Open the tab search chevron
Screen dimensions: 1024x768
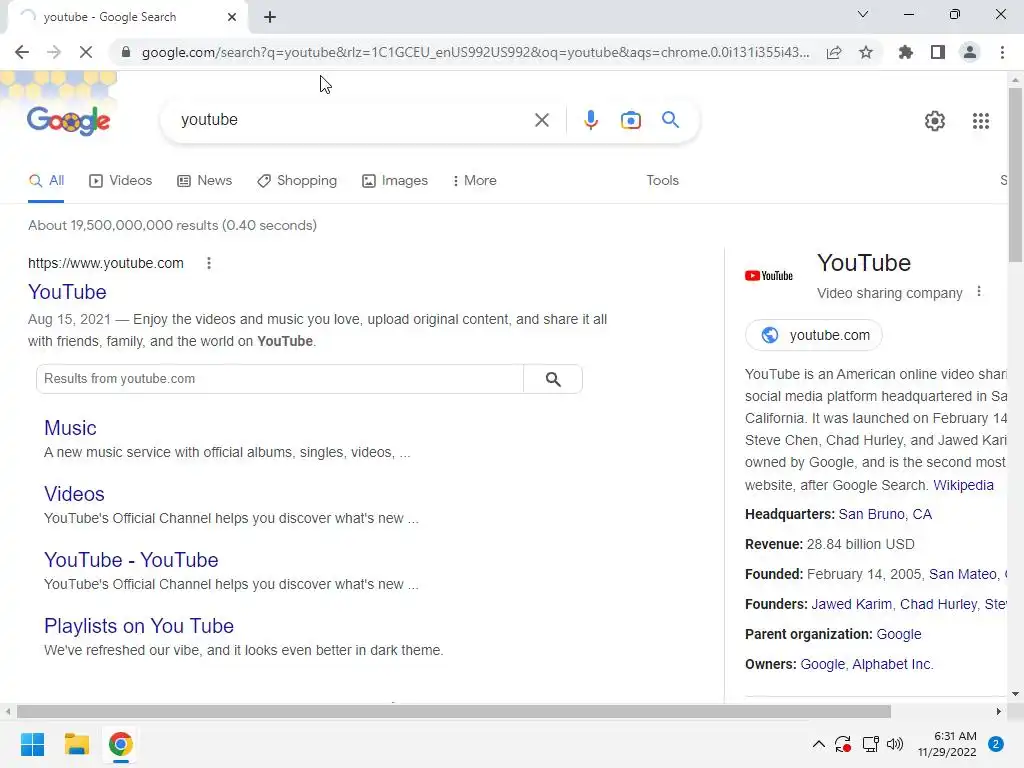pyautogui.click(x=863, y=14)
